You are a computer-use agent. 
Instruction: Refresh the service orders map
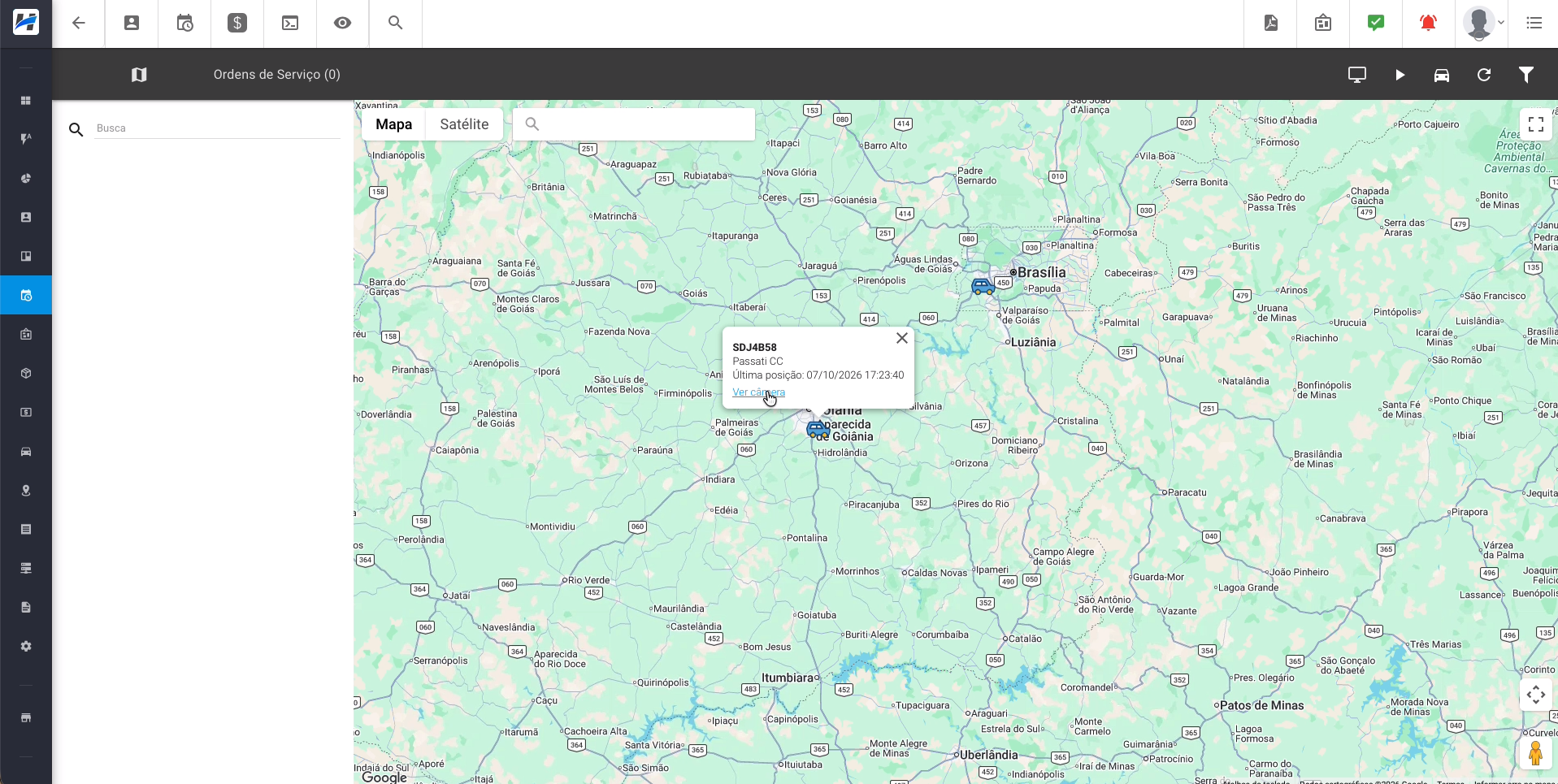[1484, 75]
